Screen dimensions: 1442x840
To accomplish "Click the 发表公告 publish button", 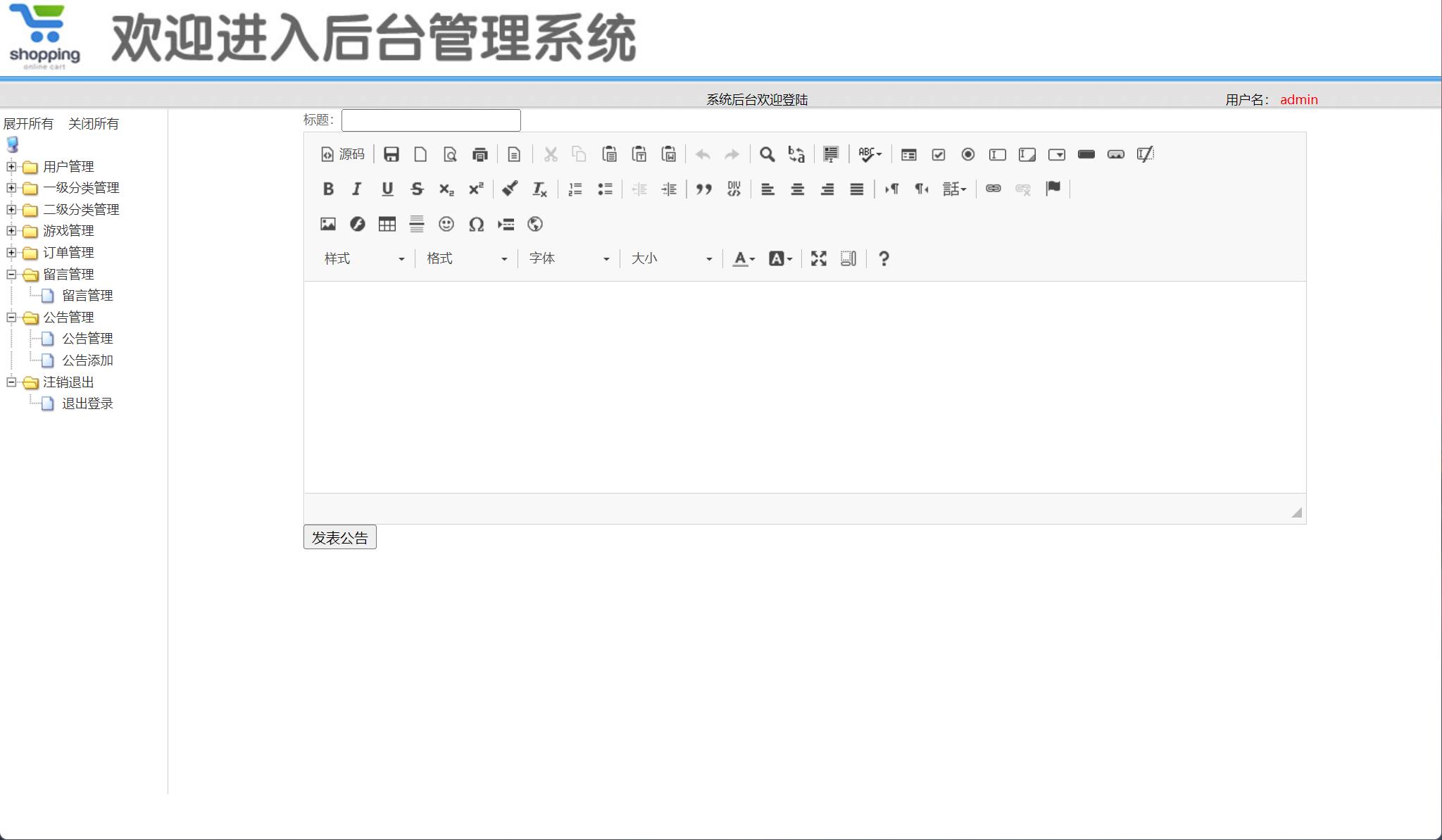I will [x=339, y=537].
